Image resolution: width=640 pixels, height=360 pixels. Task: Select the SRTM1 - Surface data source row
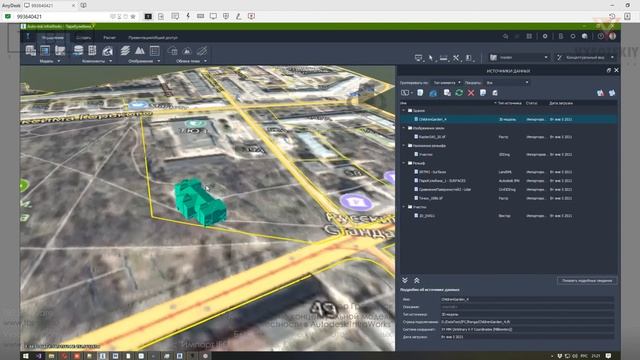coord(508,172)
